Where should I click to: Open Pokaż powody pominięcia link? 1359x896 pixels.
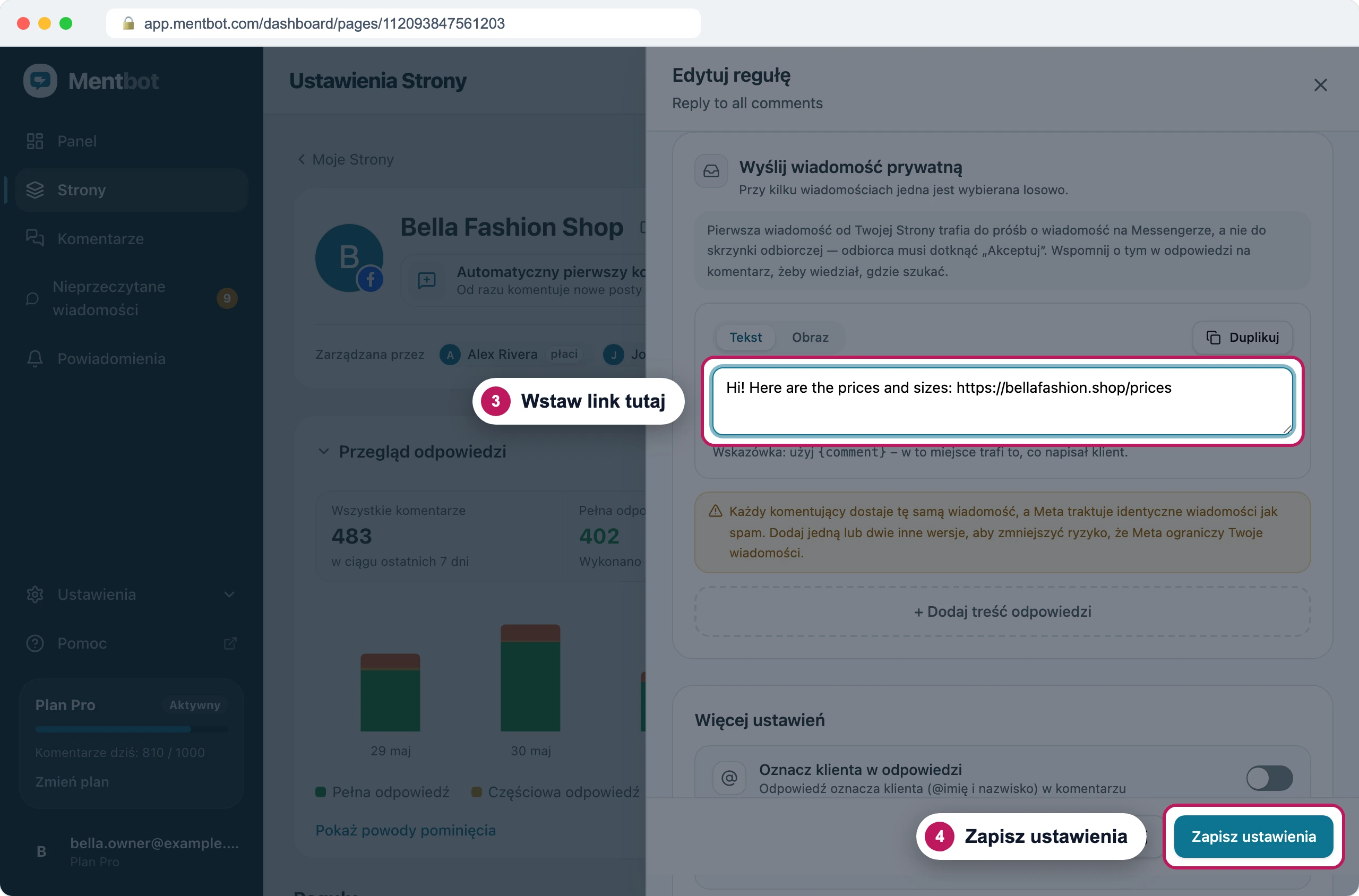coord(406,830)
